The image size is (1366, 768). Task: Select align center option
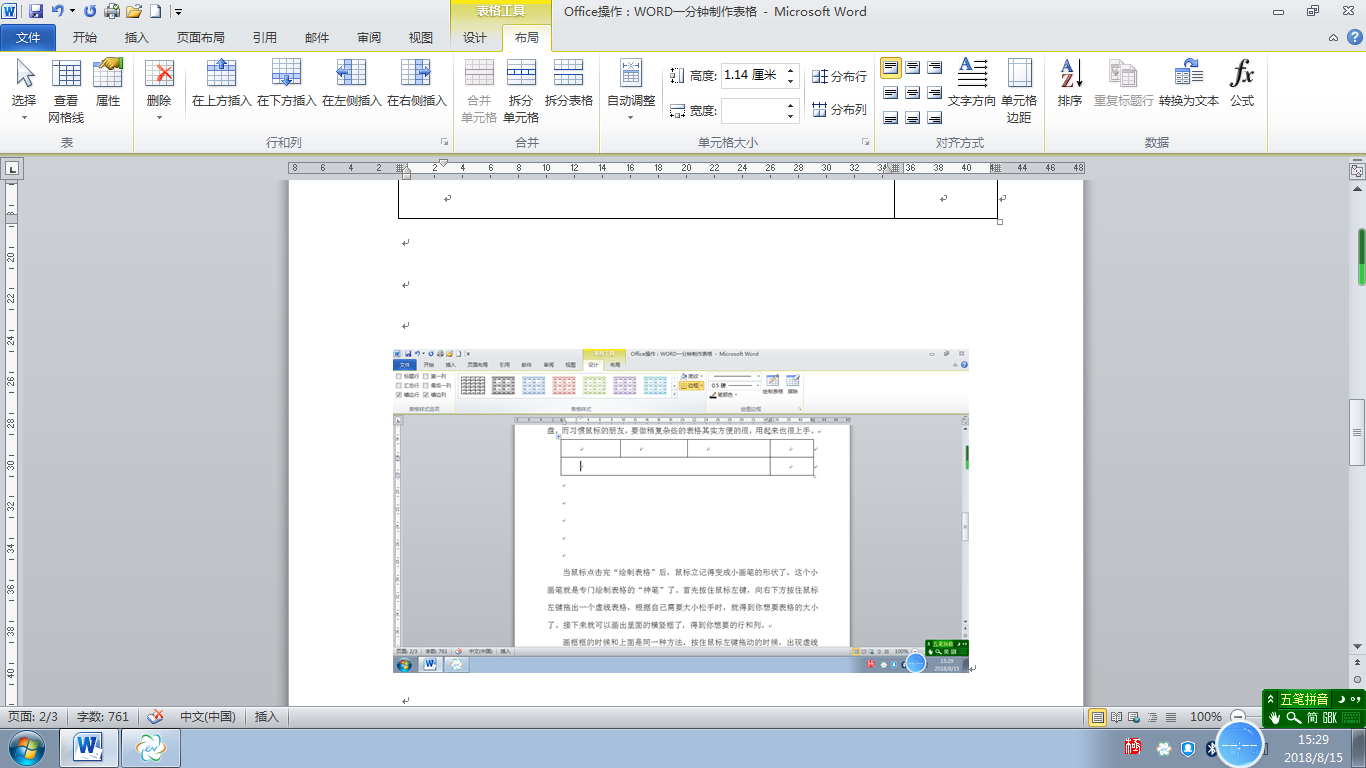tap(913, 93)
